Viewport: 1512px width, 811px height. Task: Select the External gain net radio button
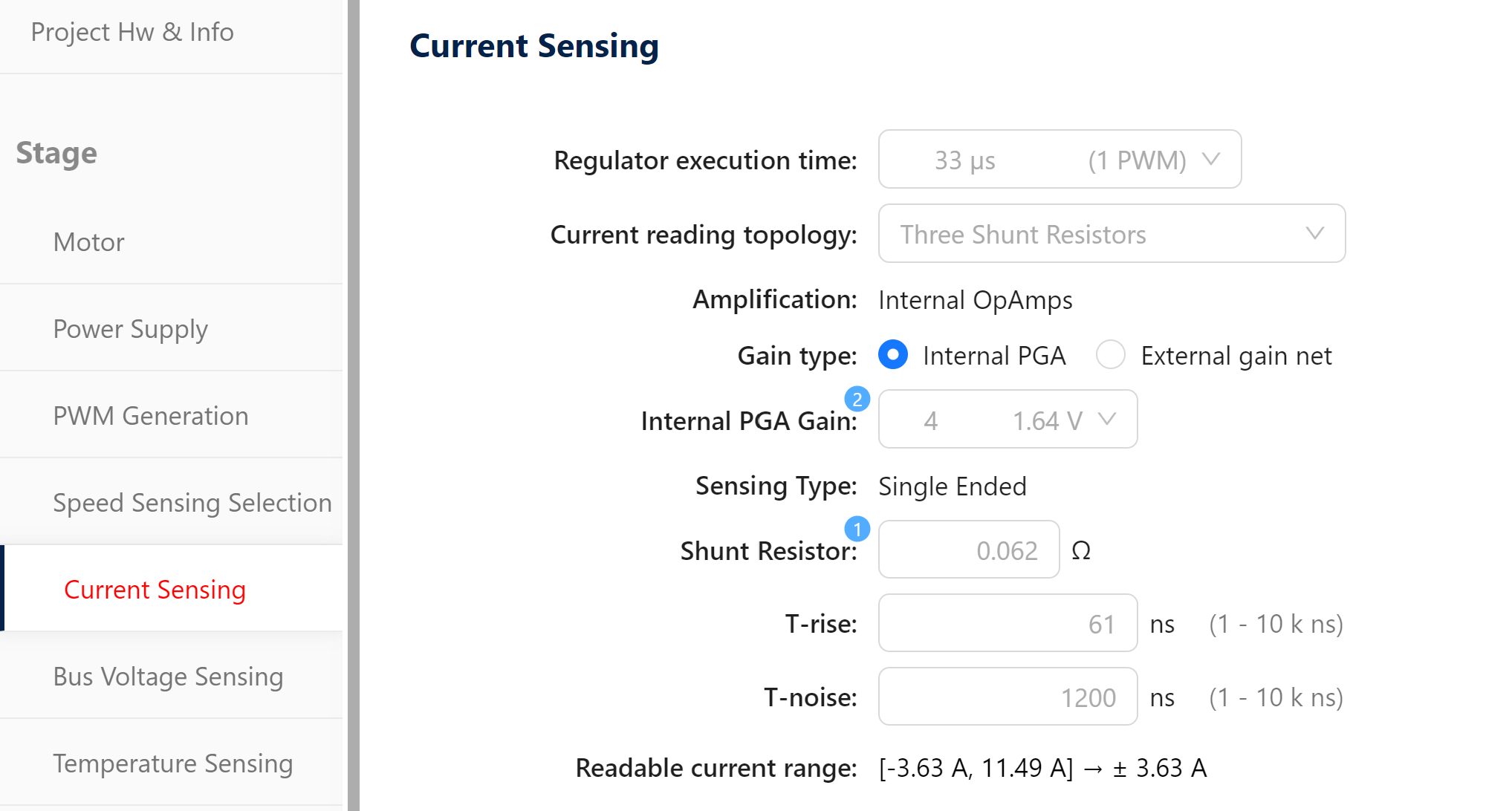click(1110, 355)
